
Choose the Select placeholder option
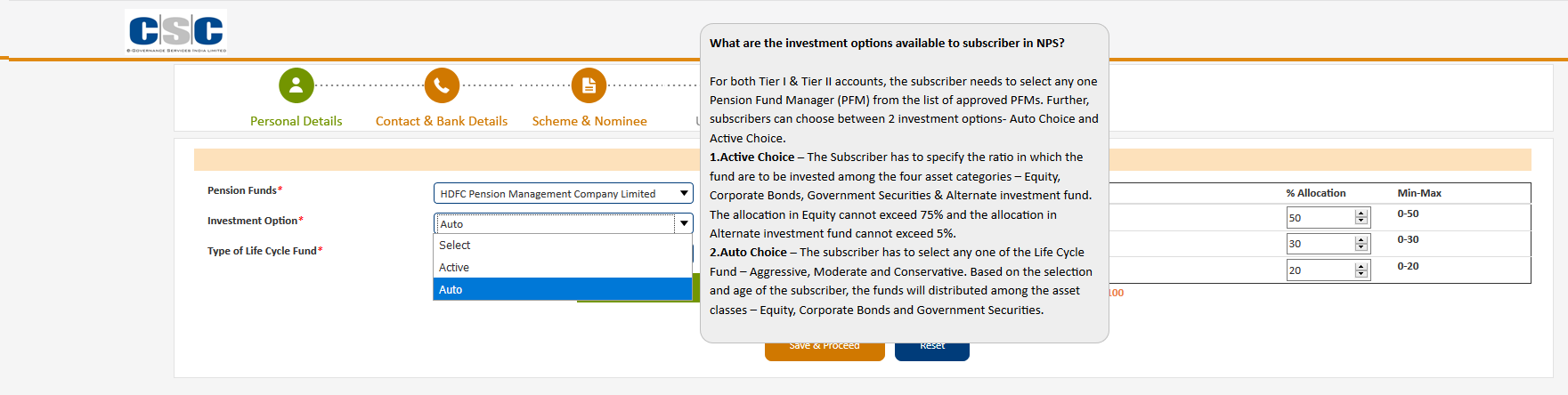563,245
